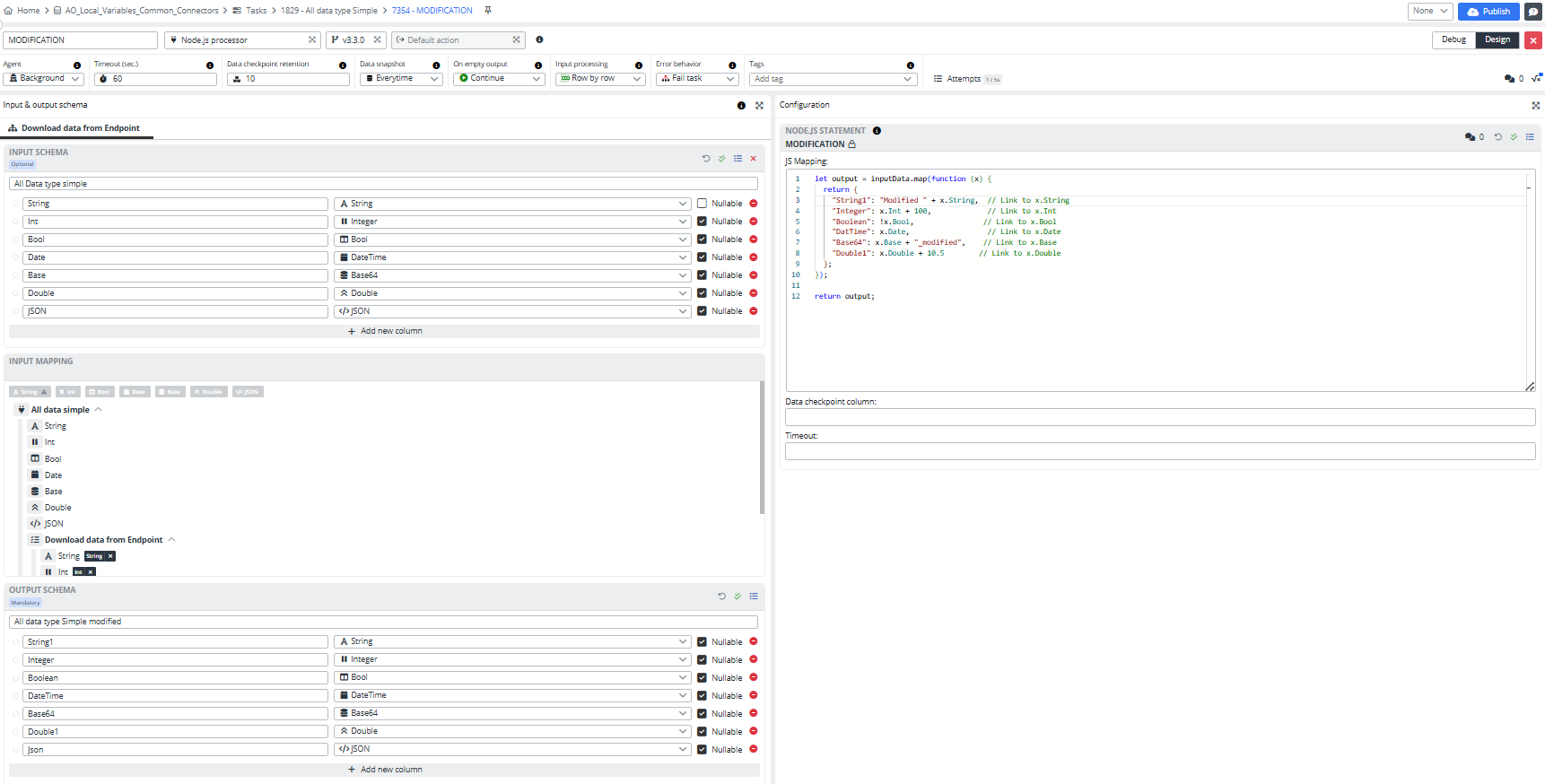Remove the String1 column from output schema
1545x784 pixels.
pyautogui.click(x=754, y=641)
